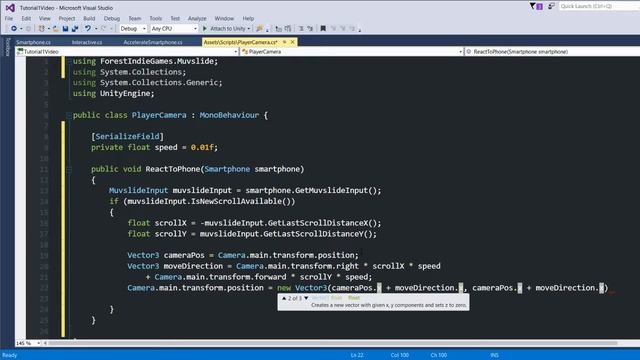Viewport: 640px width, 360px height.
Task: Open the File menu
Action: tap(9, 18)
